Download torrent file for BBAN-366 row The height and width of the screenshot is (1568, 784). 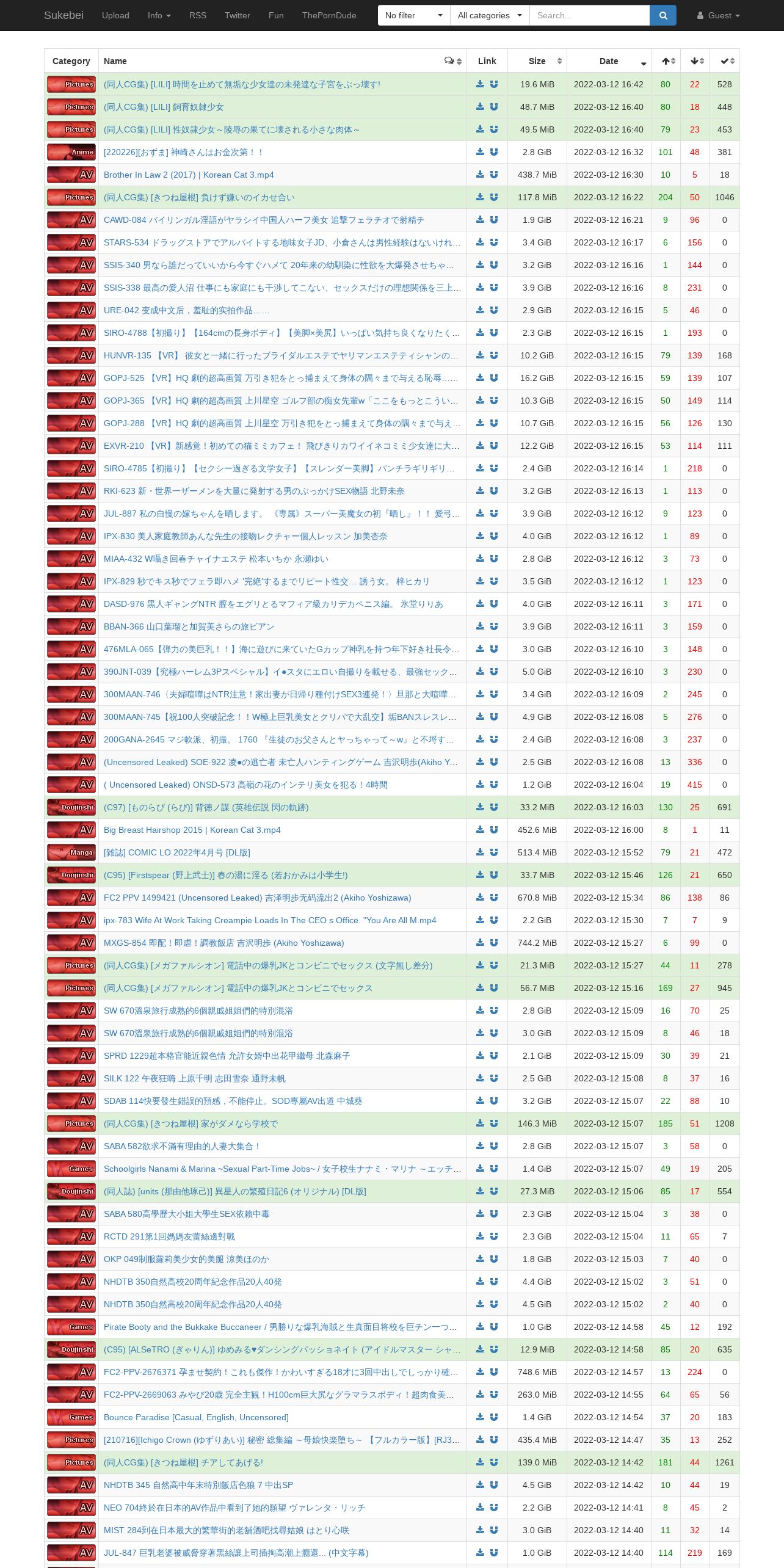coord(480,626)
